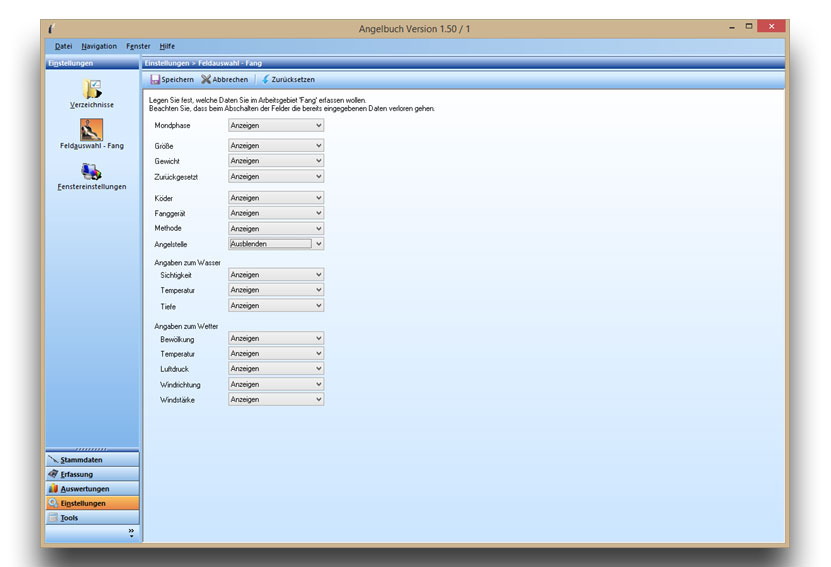Open the Navigation menu
This screenshot has width=831, height=567.
tap(99, 46)
